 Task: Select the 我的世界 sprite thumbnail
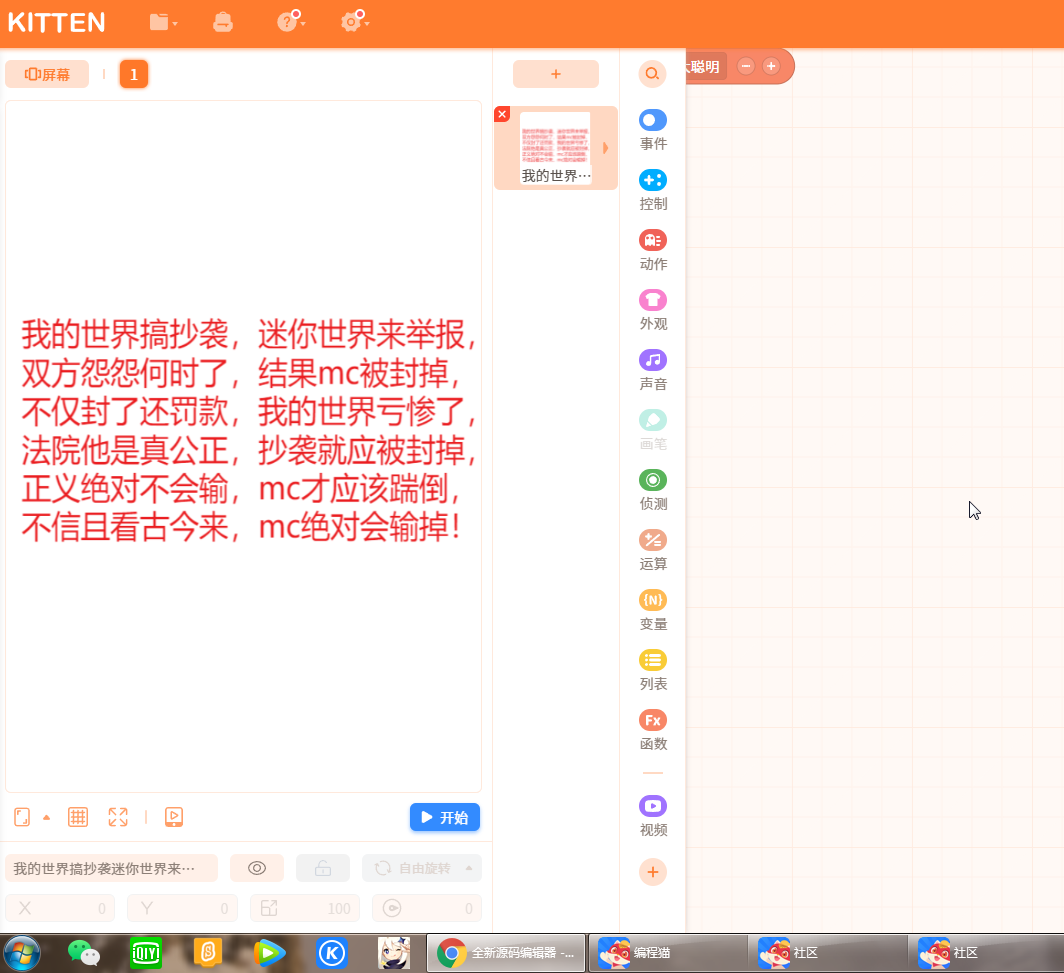point(555,148)
